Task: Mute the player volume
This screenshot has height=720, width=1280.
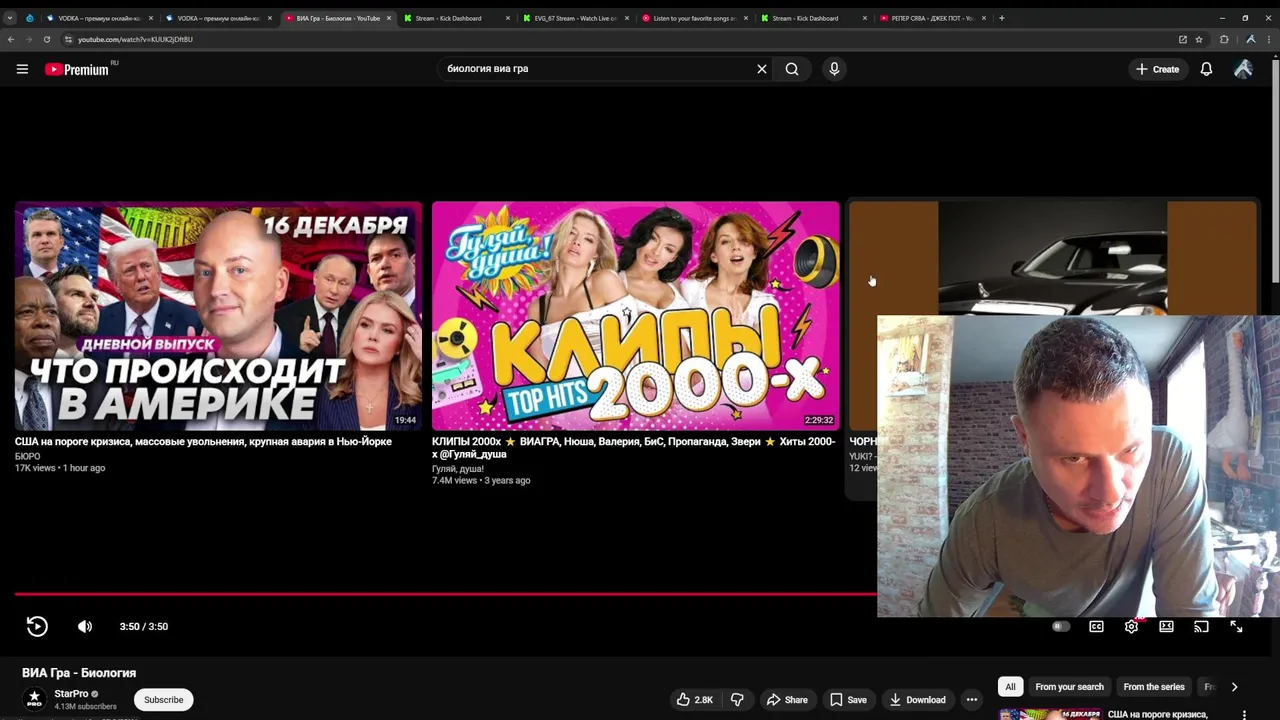Action: (85, 626)
